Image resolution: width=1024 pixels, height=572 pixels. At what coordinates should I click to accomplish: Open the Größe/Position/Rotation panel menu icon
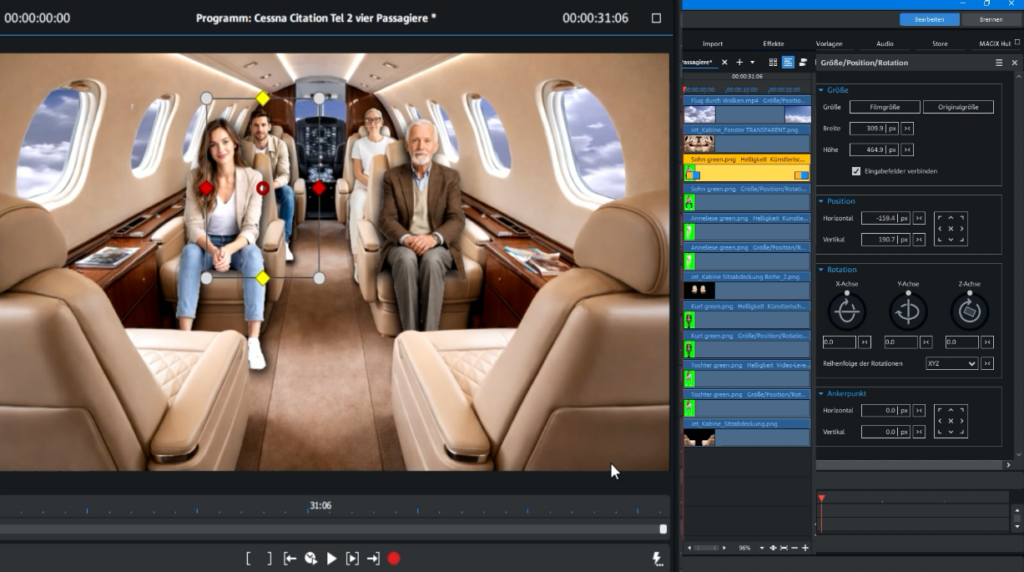[x=999, y=63]
